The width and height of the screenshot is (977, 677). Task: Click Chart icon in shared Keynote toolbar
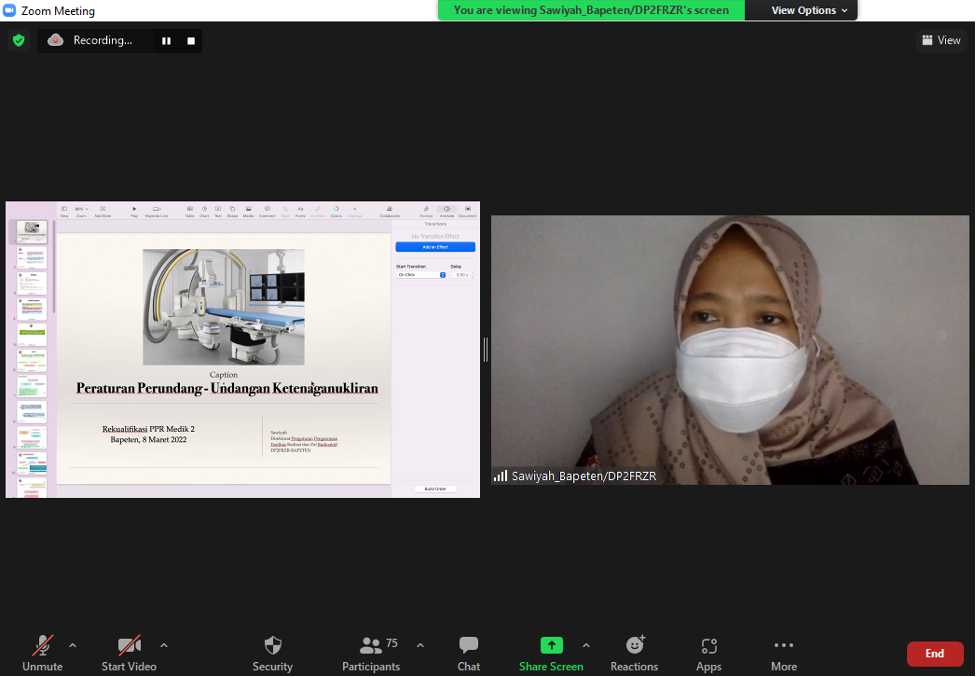coord(204,211)
